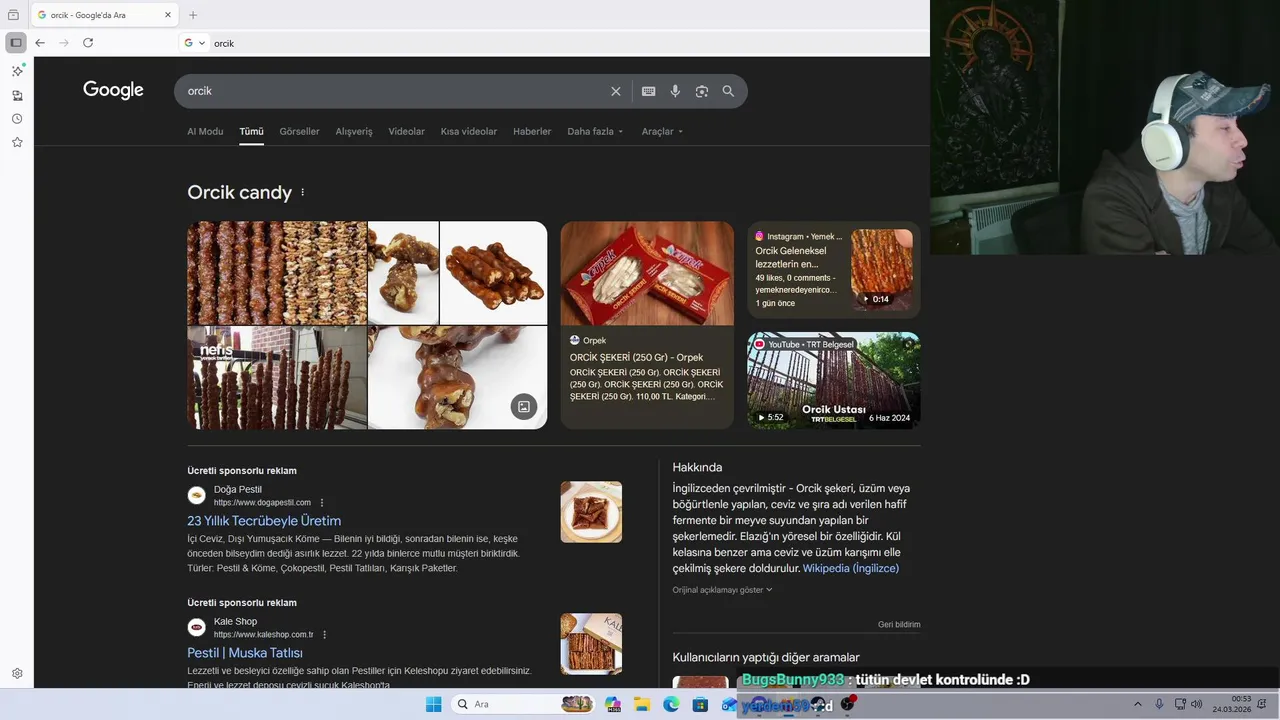This screenshot has width=1280, height=720.
Task: Open Wikipedia (İngilizce) link
Action: (x=851, y=568)
